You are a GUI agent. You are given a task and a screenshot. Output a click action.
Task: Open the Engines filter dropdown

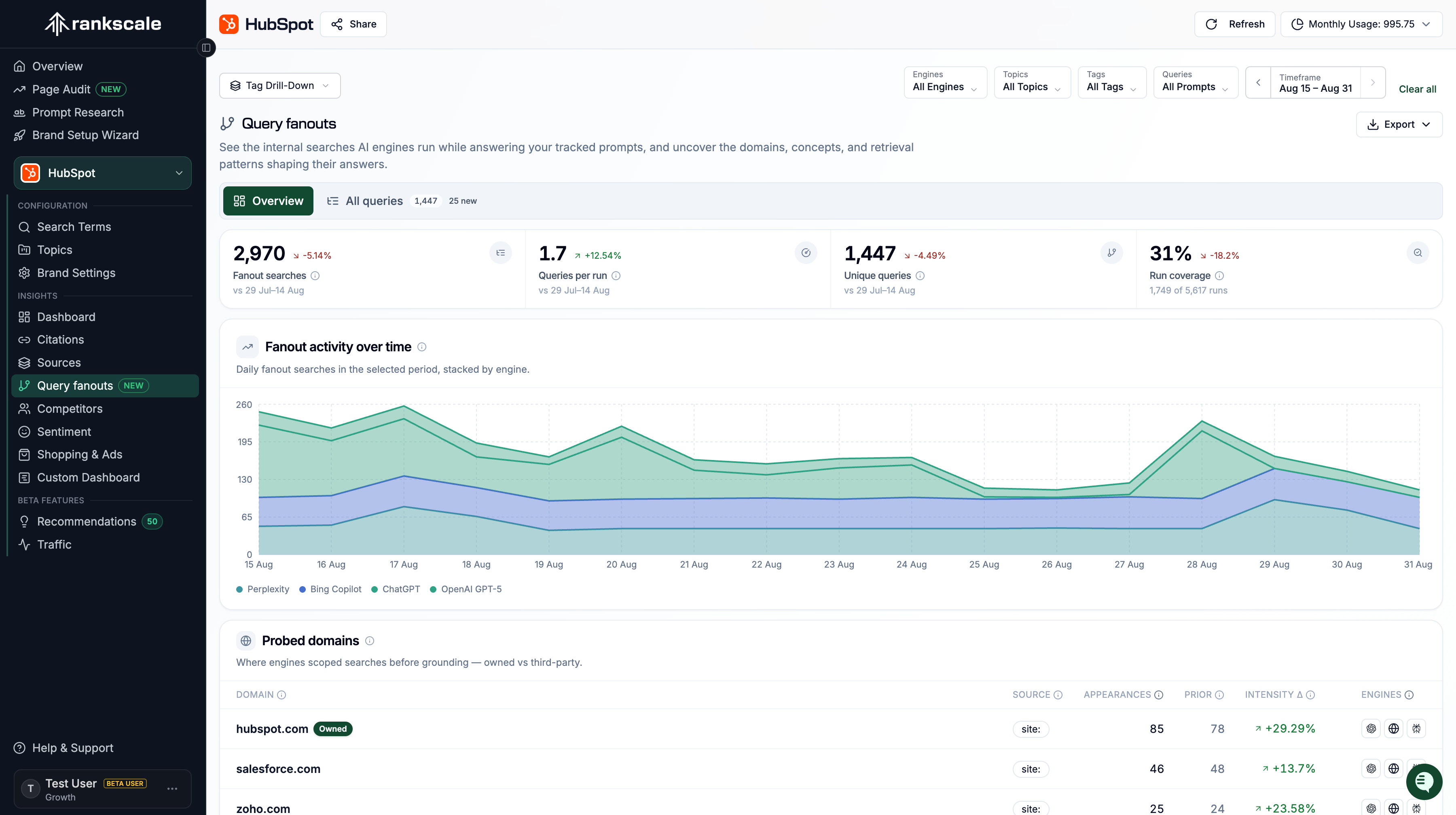click(x=945, y=82)
